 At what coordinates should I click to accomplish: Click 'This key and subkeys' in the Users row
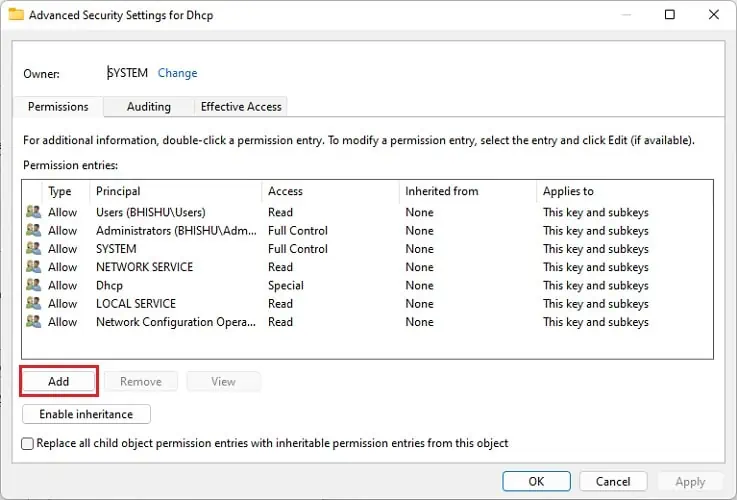pos(596,212)
